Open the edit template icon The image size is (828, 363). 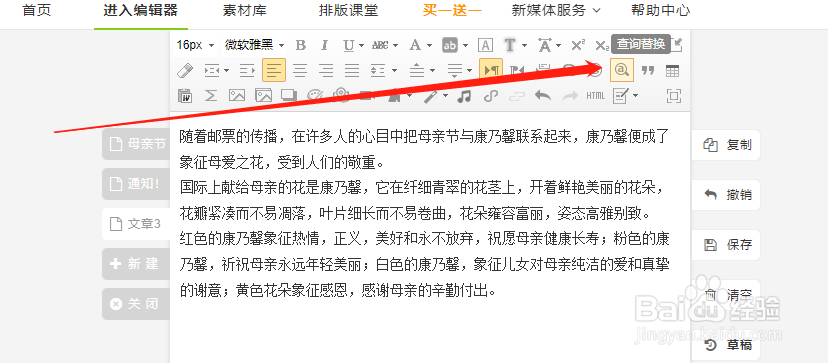click(621, 96)
